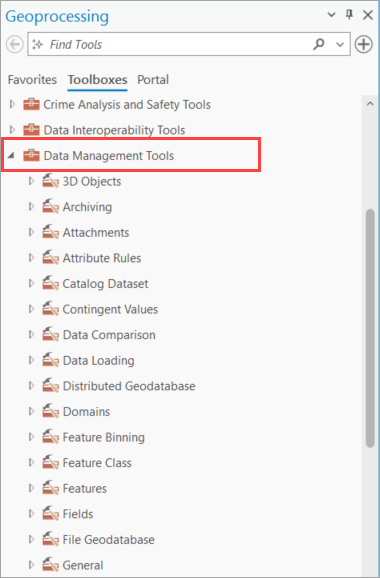380x578 pixels.
Task: Expand the Contingent Values toolset
Action: coord(31,309)
